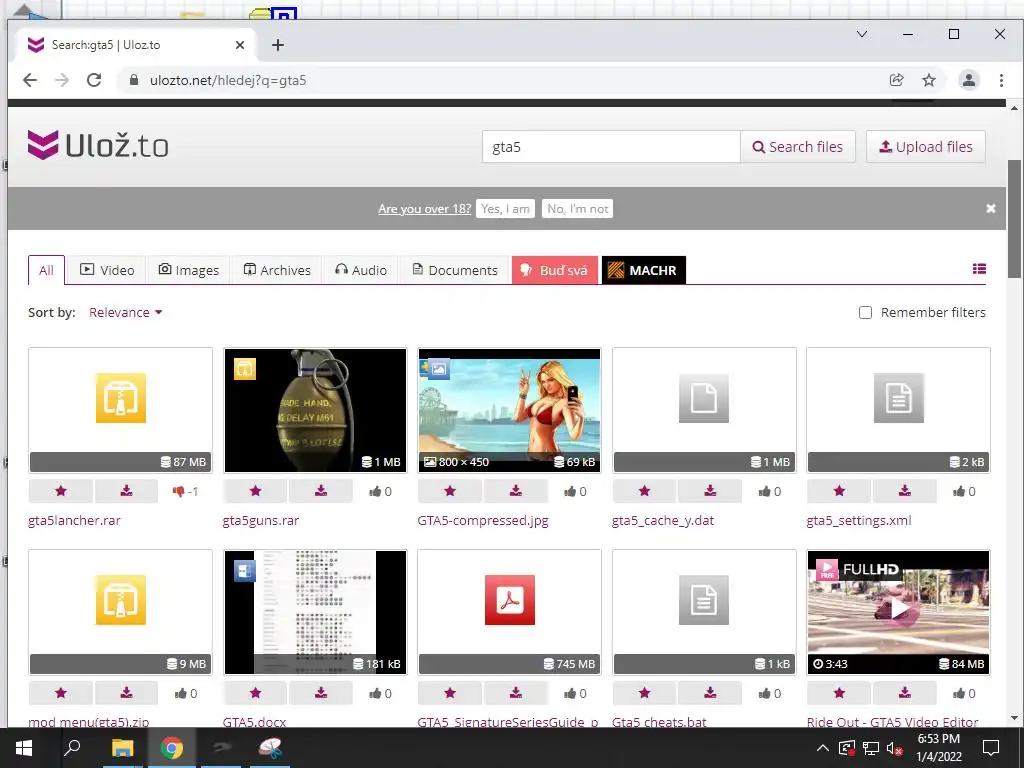Switch to the Video tab
The image size is (1024, 768).
click(x=107, y=270)
